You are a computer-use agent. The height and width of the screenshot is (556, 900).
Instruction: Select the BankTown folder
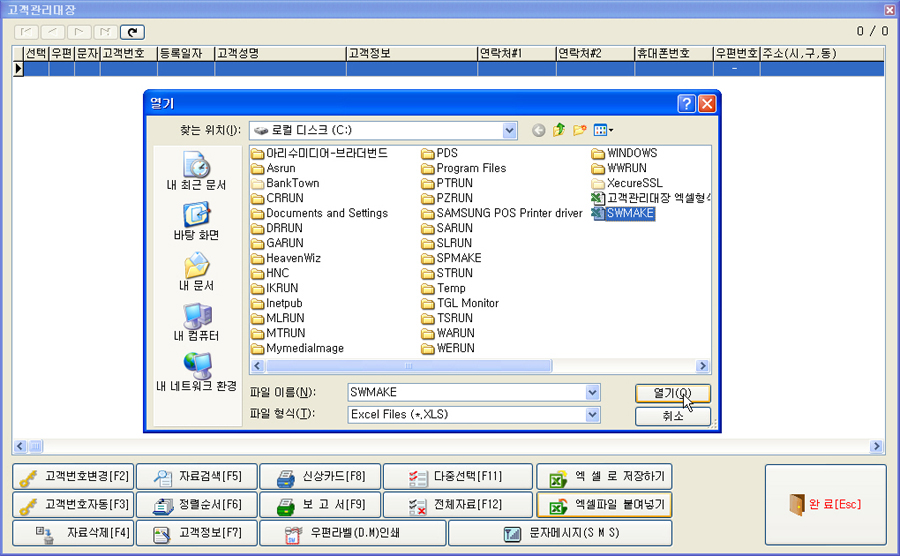(285, 183)
